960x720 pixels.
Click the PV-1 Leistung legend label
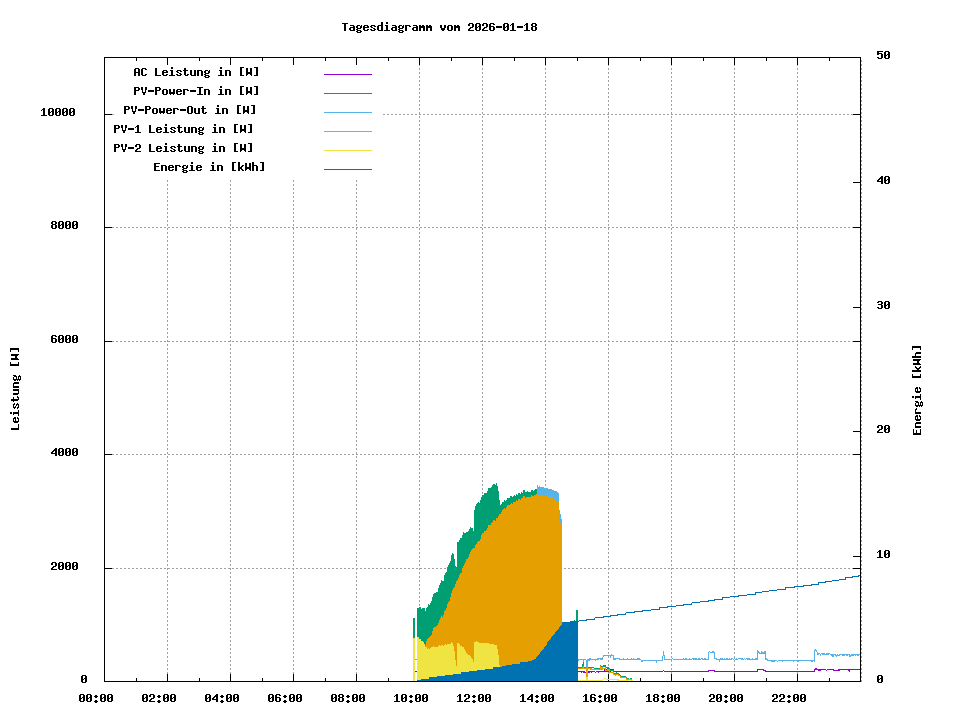pyautogui.click(x=183, y=129)
